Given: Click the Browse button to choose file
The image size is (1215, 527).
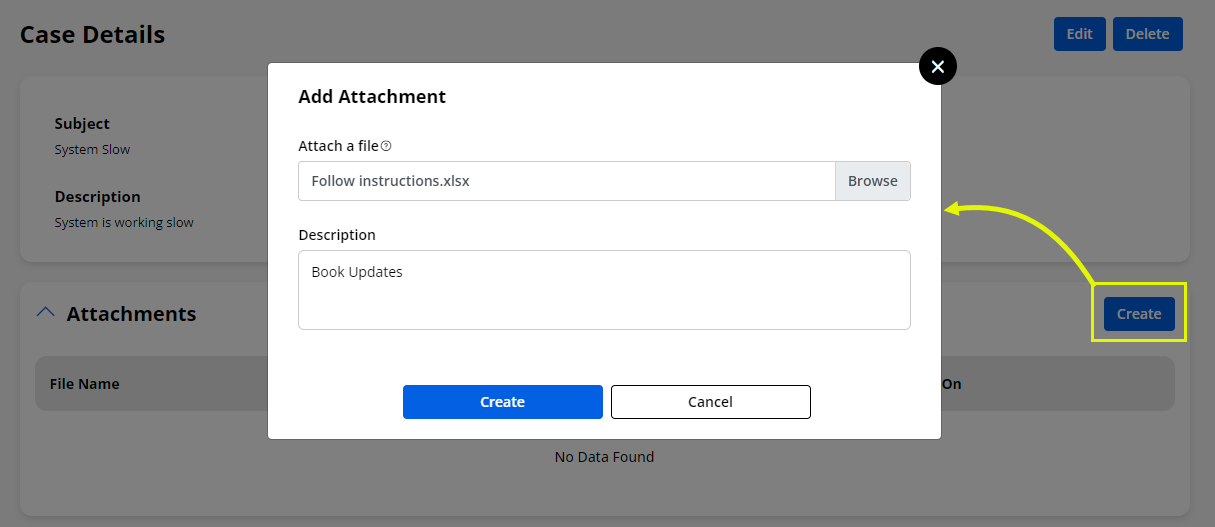Looking at the screenshot, I should [x=872, y=181].
